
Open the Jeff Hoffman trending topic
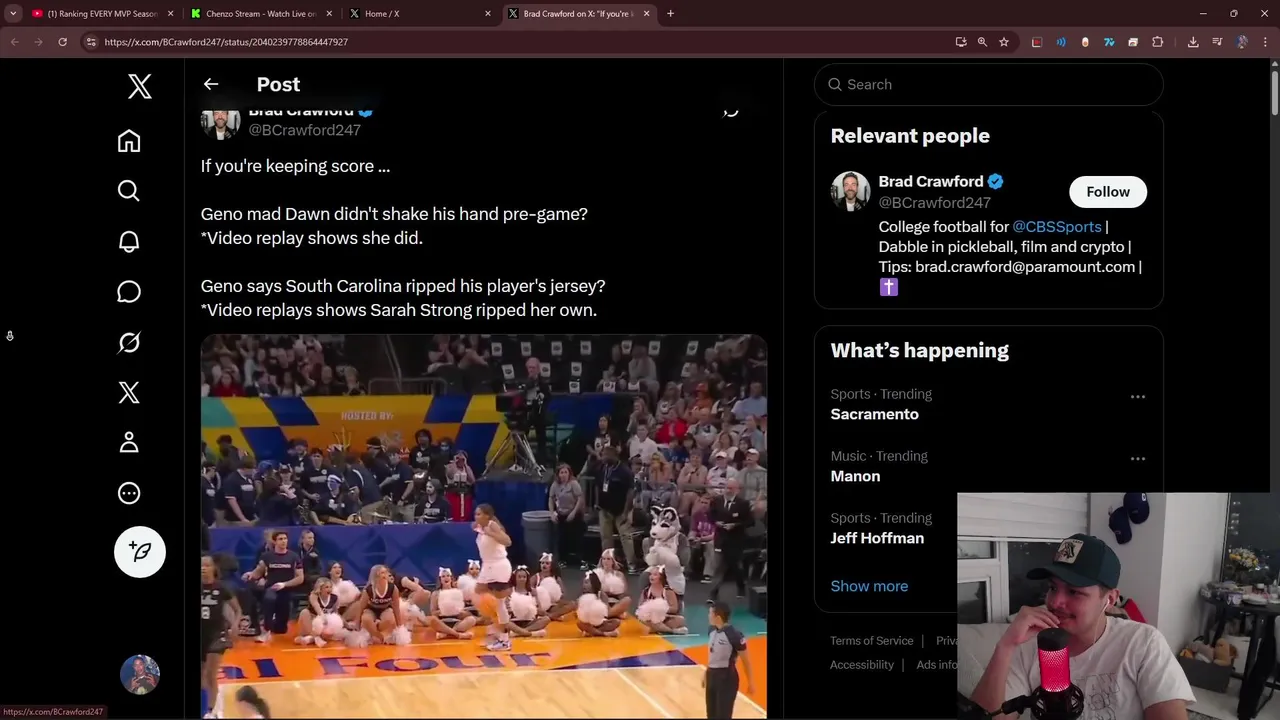[x=877, y=538]
